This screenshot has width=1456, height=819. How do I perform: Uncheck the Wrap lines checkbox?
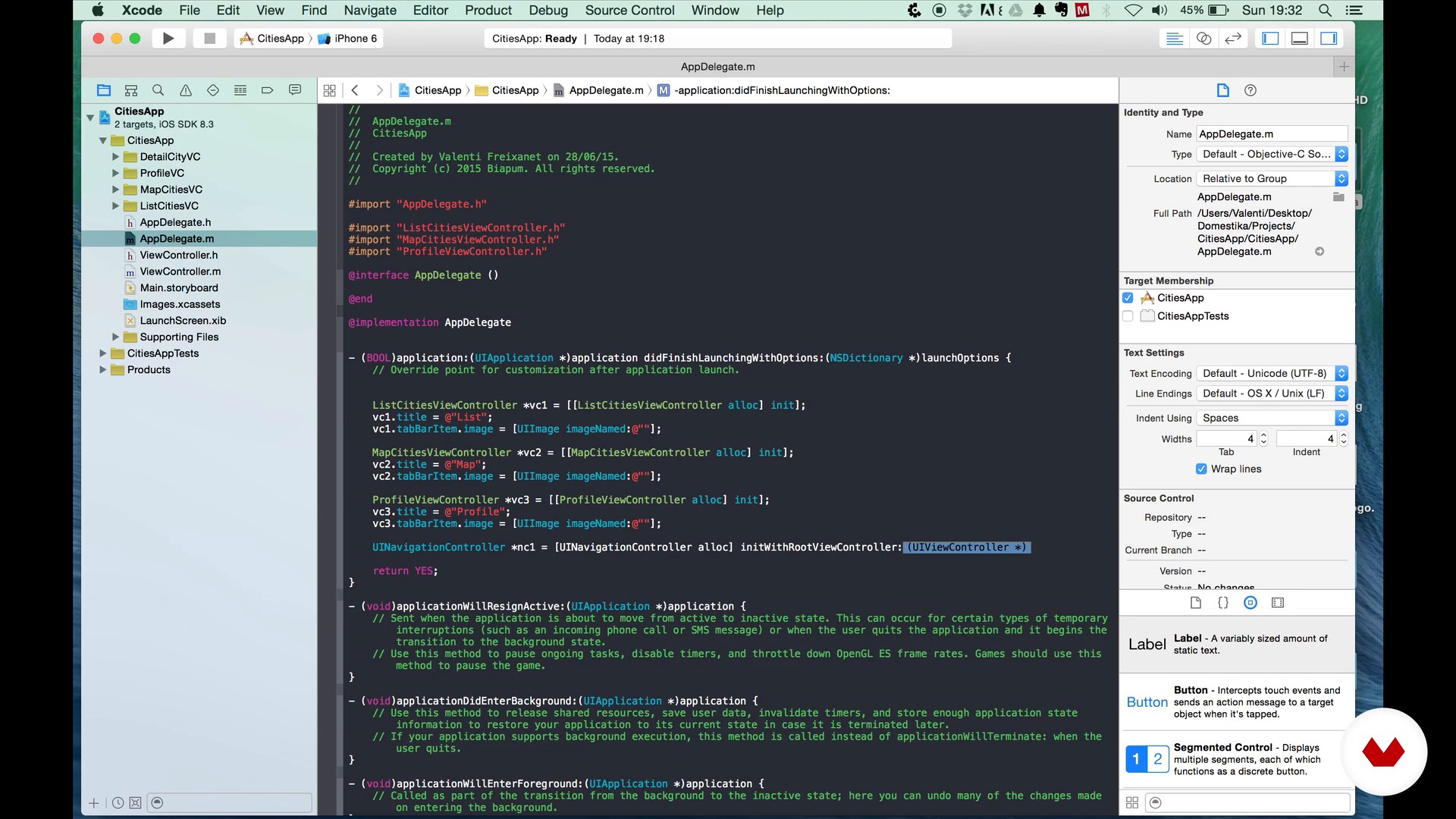click(x=1201, y=469)
